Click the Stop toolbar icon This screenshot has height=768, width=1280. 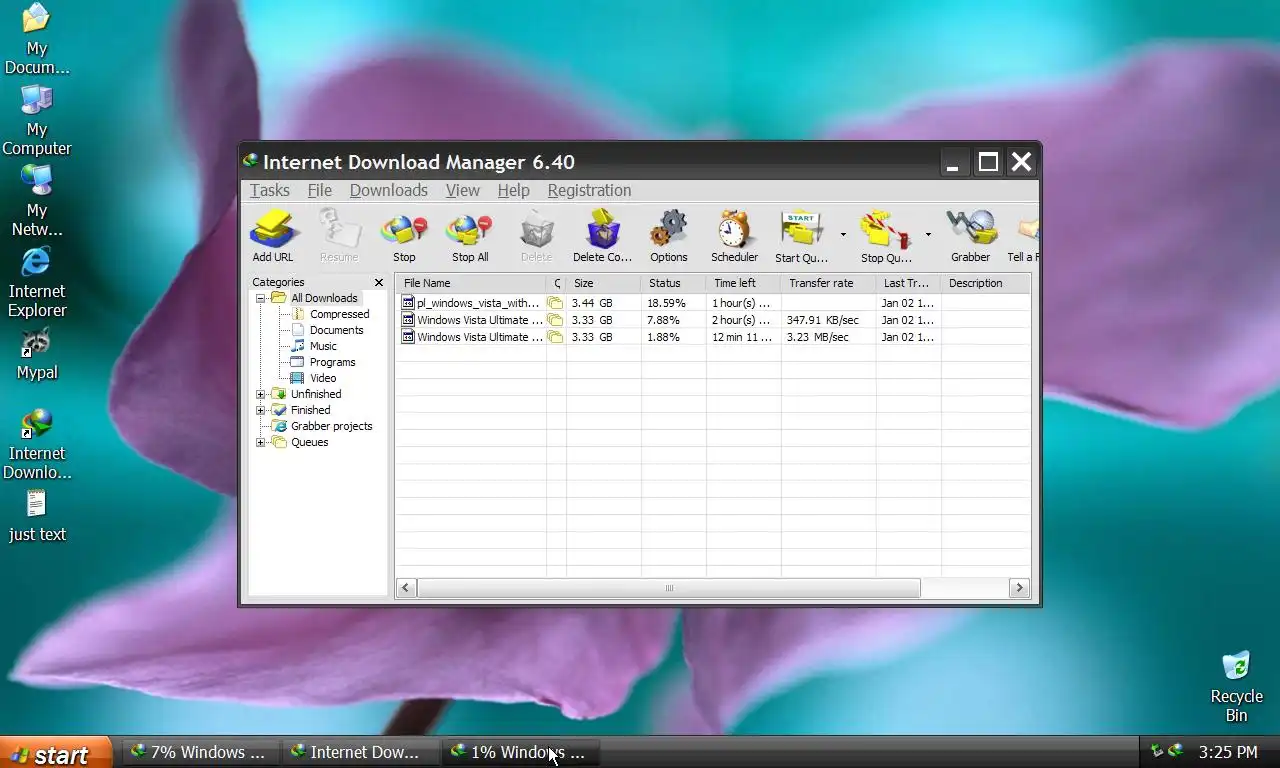[x=404, y=236]
